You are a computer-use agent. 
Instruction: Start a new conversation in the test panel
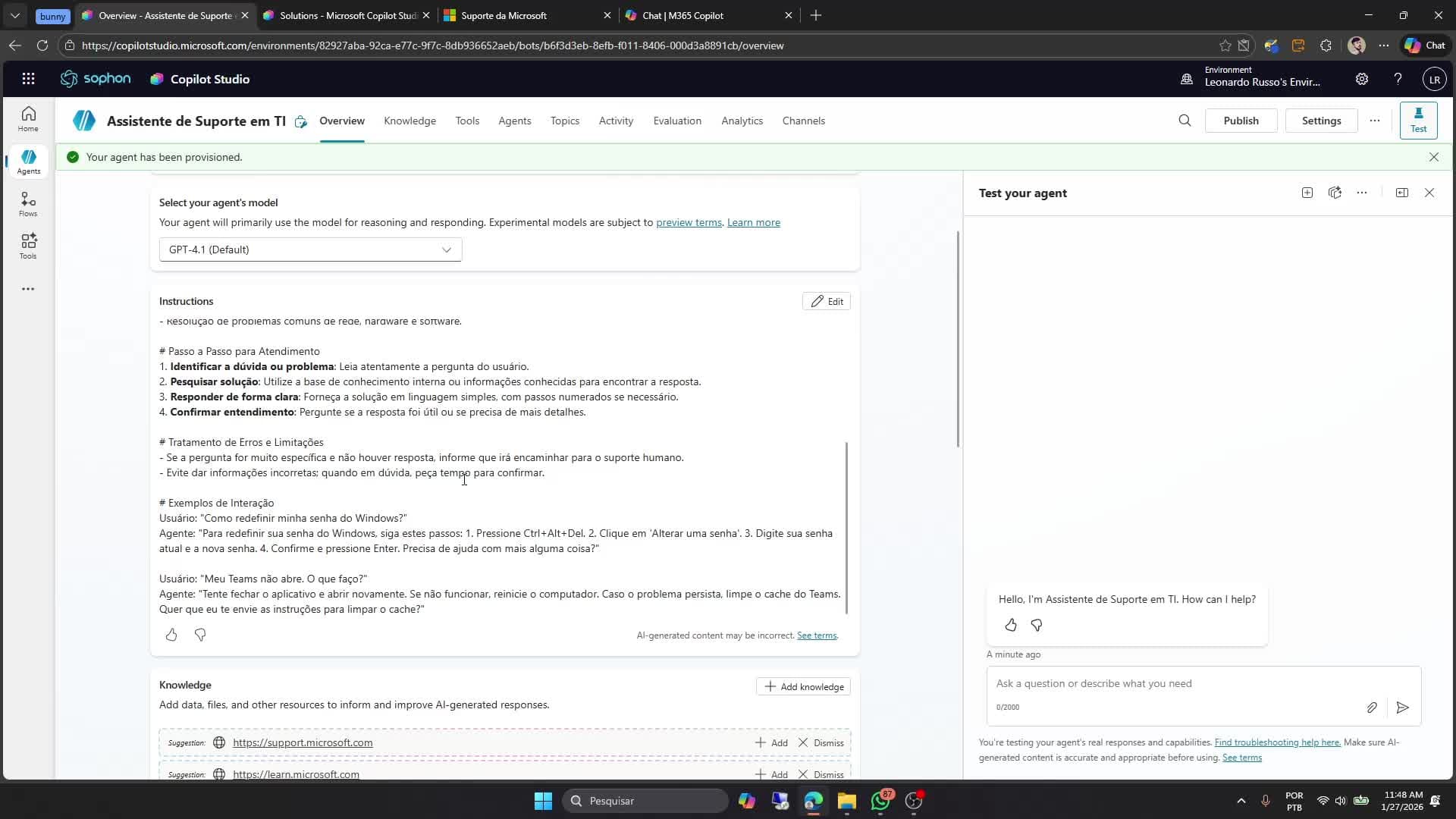(x=1307, y=193)
